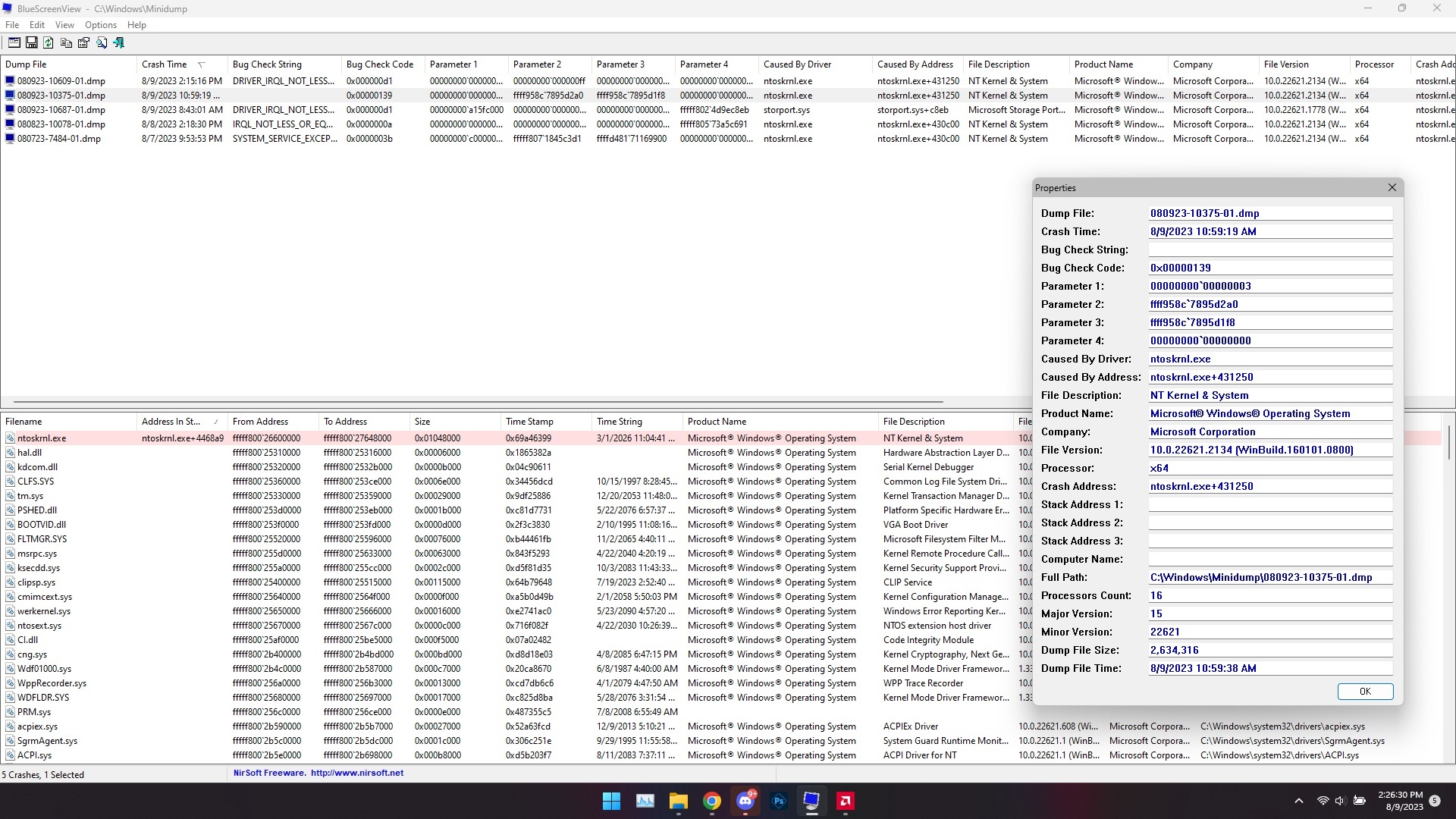Open the nirsoft.net link in status bar
Image resolution: width=1456 pixels, height=819 pixels.
(357, 773)
